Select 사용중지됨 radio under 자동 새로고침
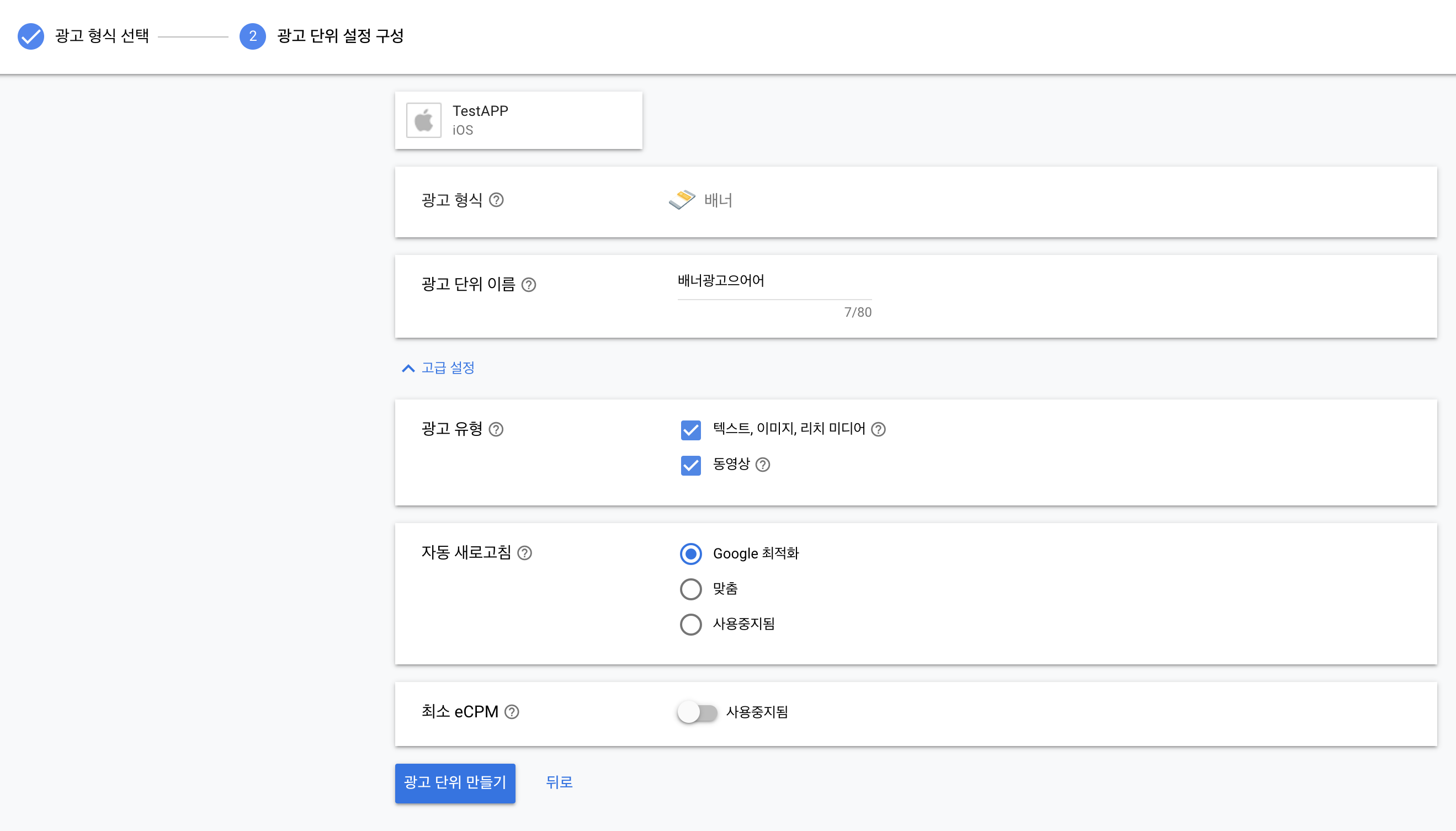Image resolution: width=1456 pixels, height=831 pixels. (690, 625)
